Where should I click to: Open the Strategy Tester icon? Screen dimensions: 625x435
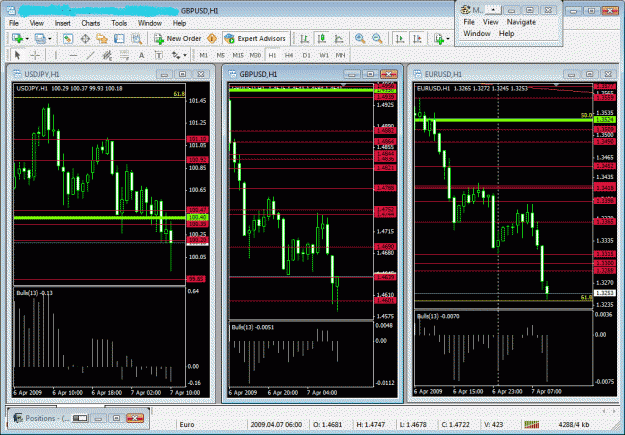(x=137, y=39)
